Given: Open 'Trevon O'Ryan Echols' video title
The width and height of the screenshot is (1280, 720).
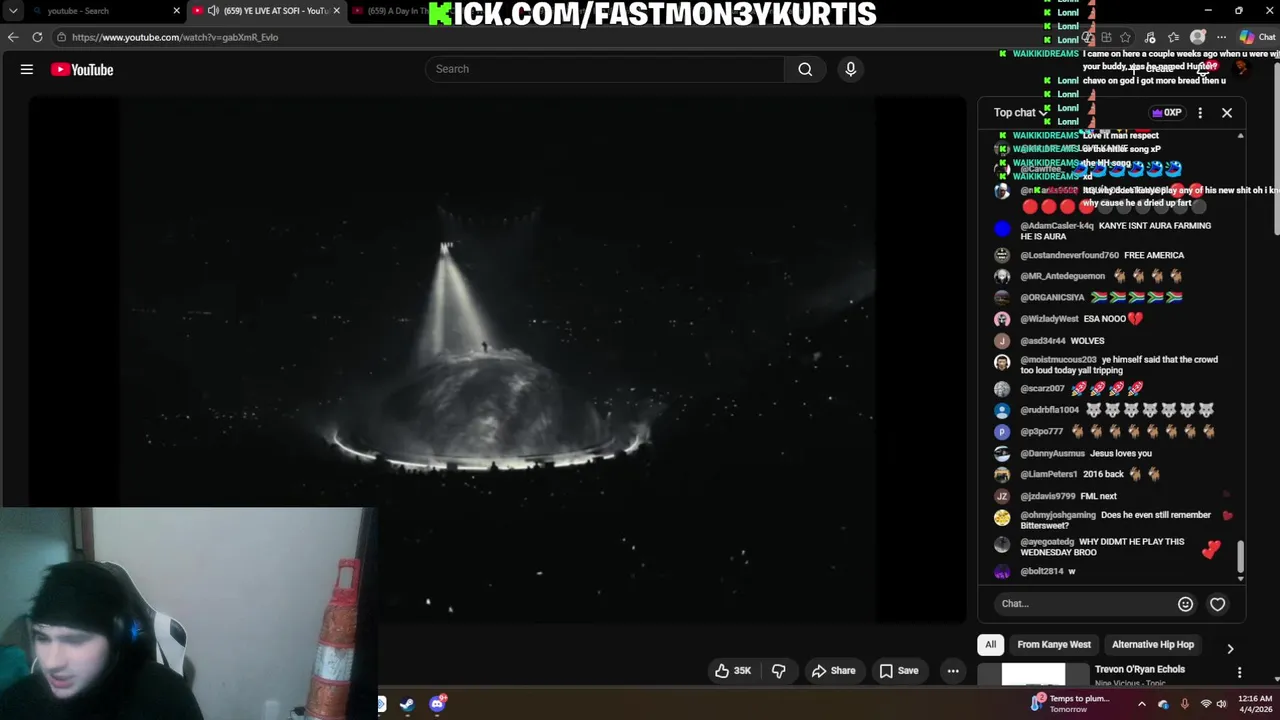Looking at the screenshot, I should coord(1140,669).
